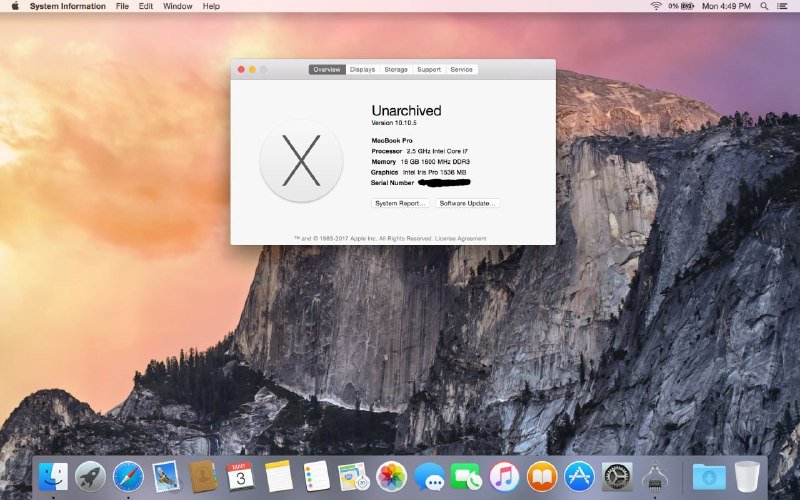Image resolution: width=800 pixels, height=500 pixels.
Task: Open iBooks in Dock
Action: [x=542, y=477]
